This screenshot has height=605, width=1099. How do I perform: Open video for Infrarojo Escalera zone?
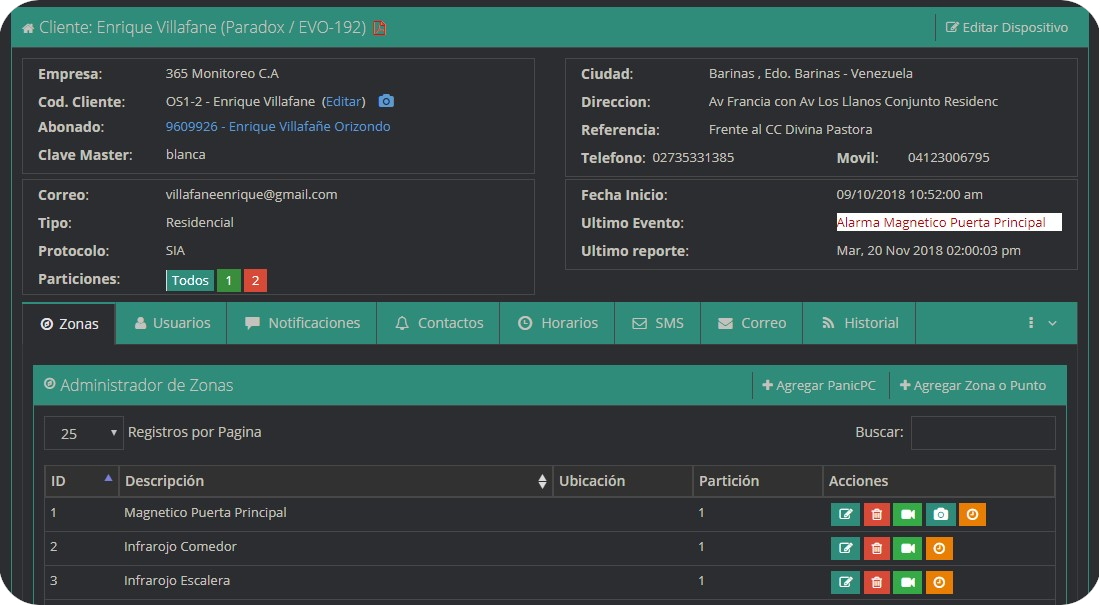point(907,582)
